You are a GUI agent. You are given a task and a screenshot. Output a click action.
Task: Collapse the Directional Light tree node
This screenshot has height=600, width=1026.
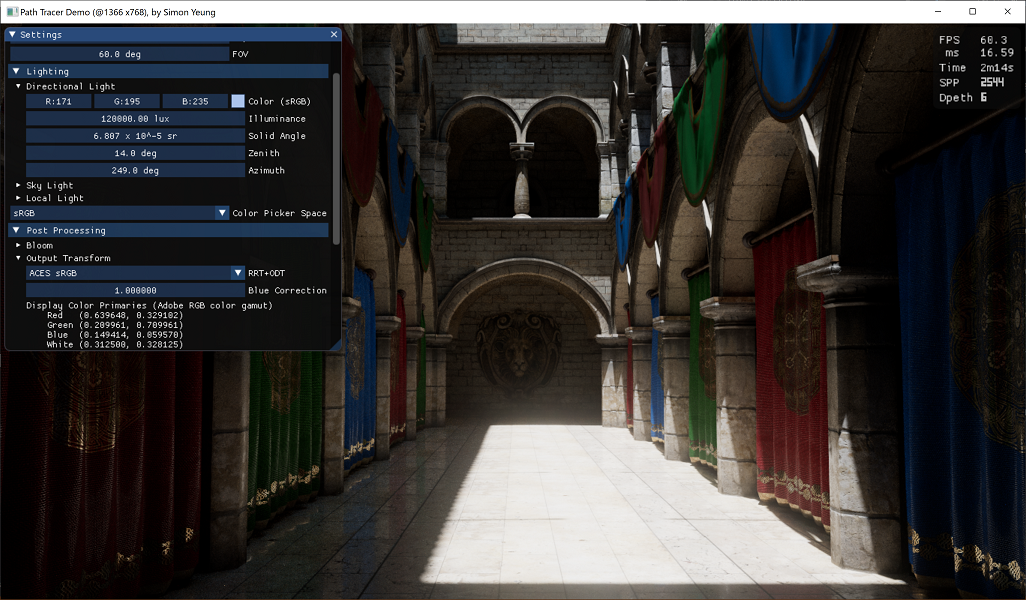coord(18,86)
